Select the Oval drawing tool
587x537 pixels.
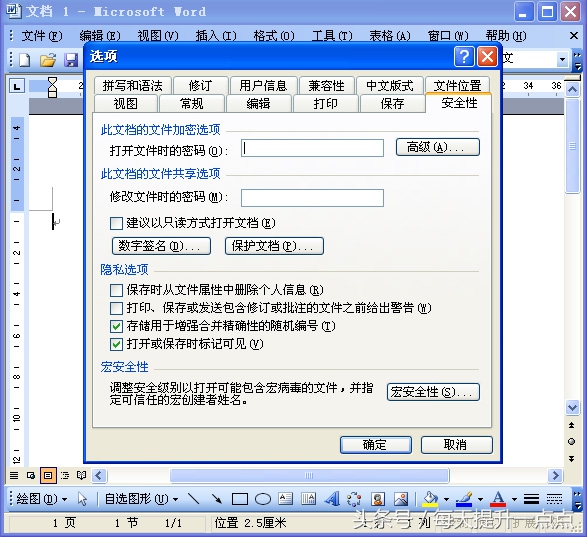(x=263, y=499)
